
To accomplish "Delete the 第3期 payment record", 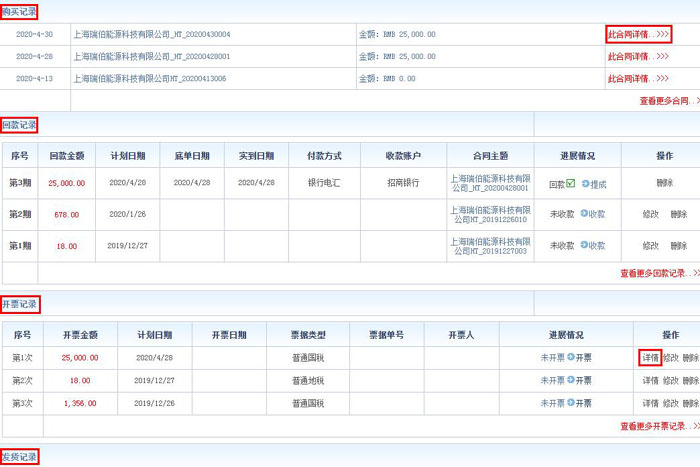I will (665, 184).
